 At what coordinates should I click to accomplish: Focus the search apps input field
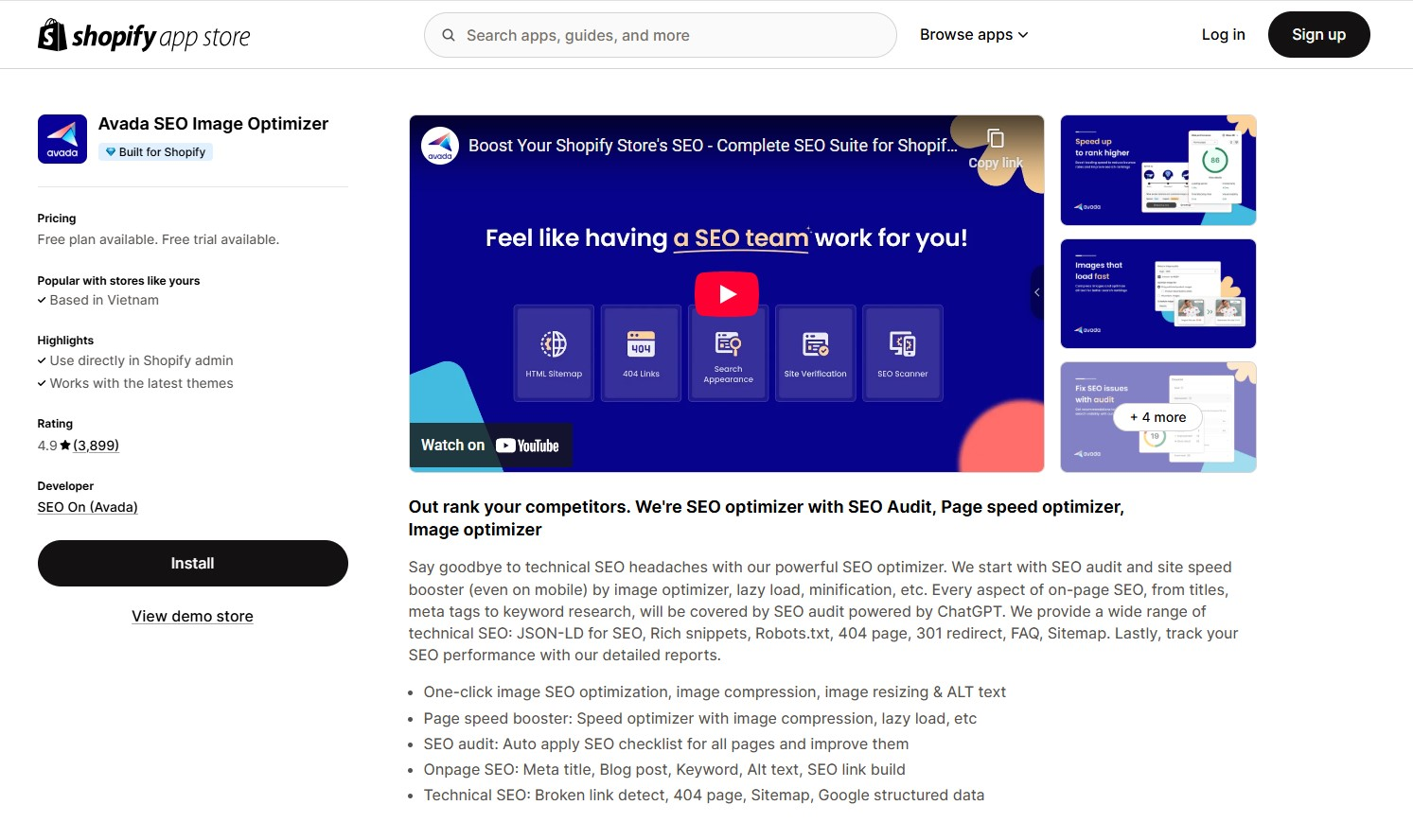coord(661,35)
